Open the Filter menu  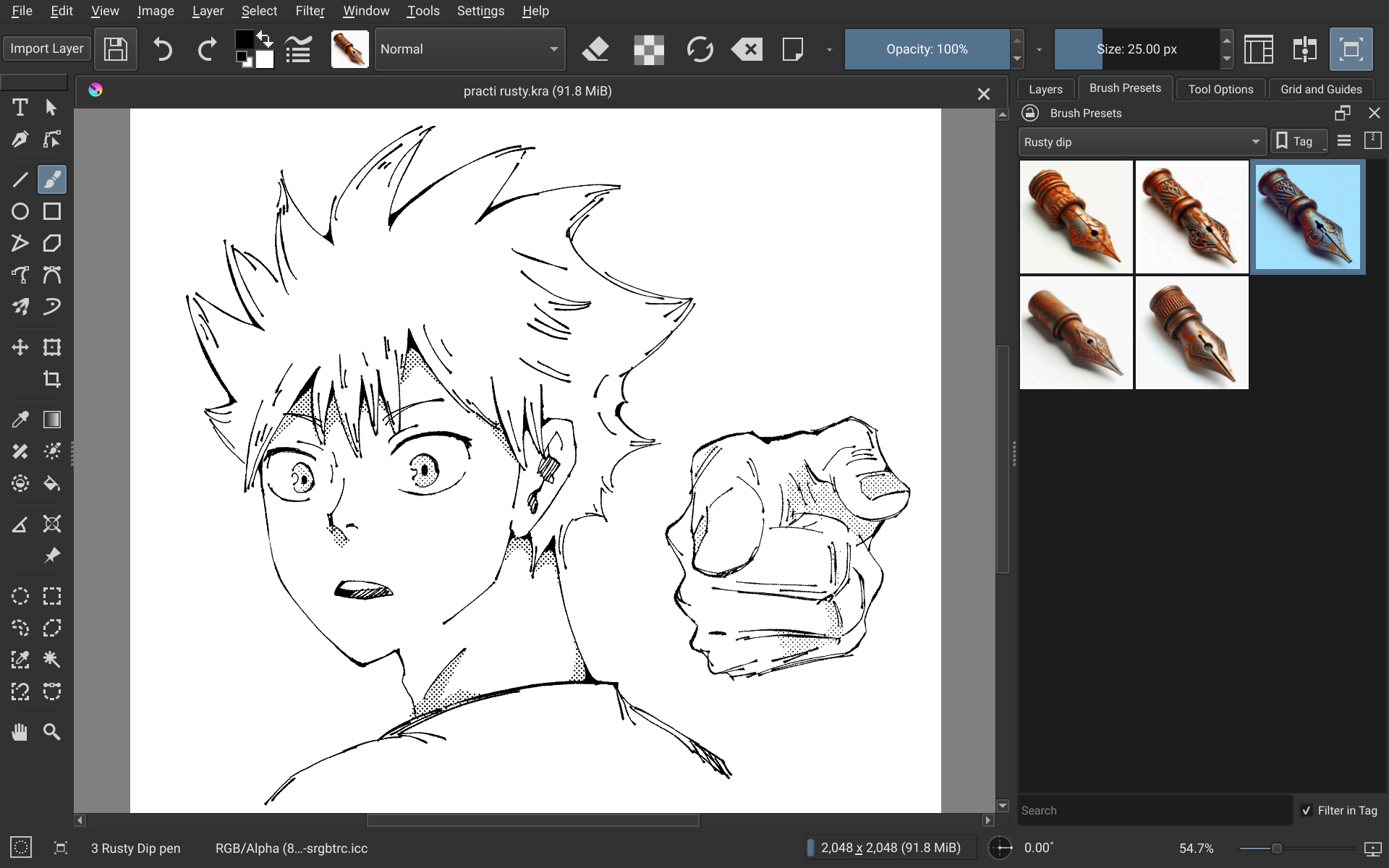coord(310,11)
